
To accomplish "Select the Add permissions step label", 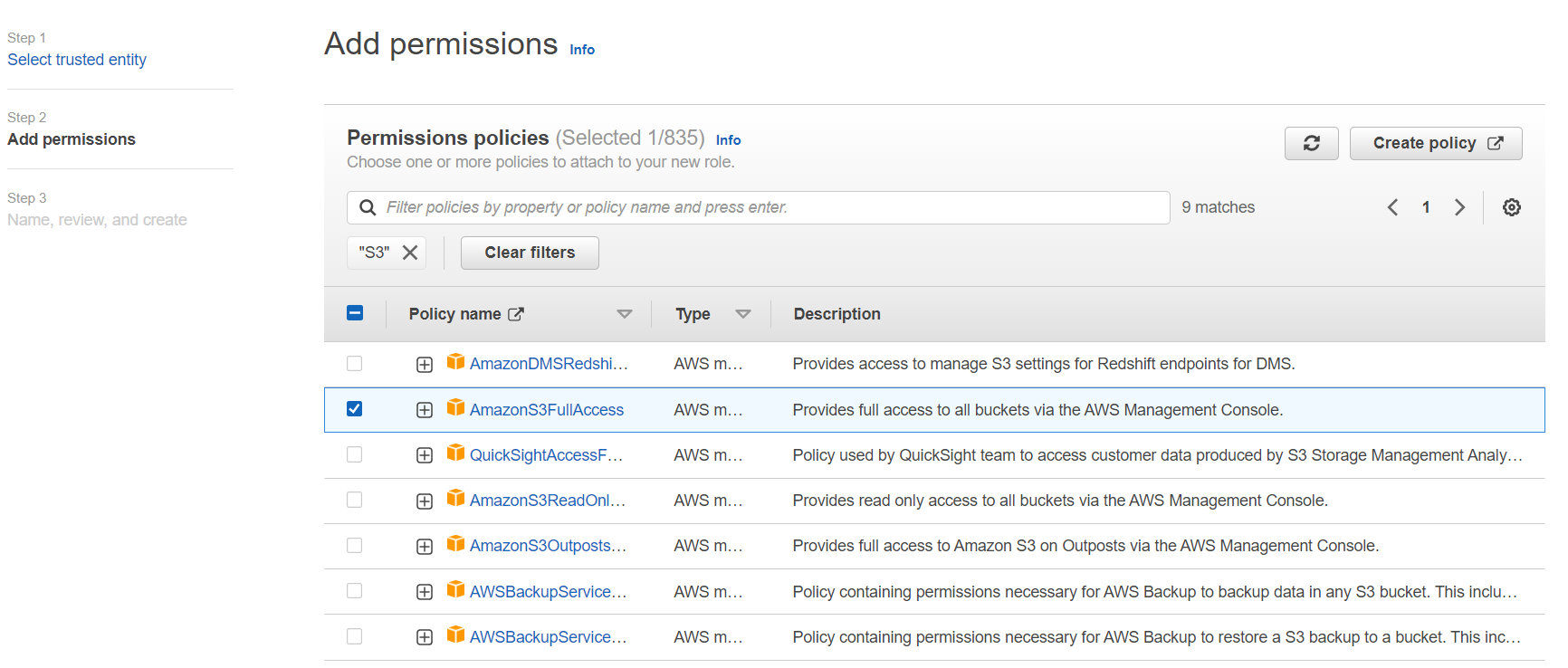I will [x=72, y=139].
